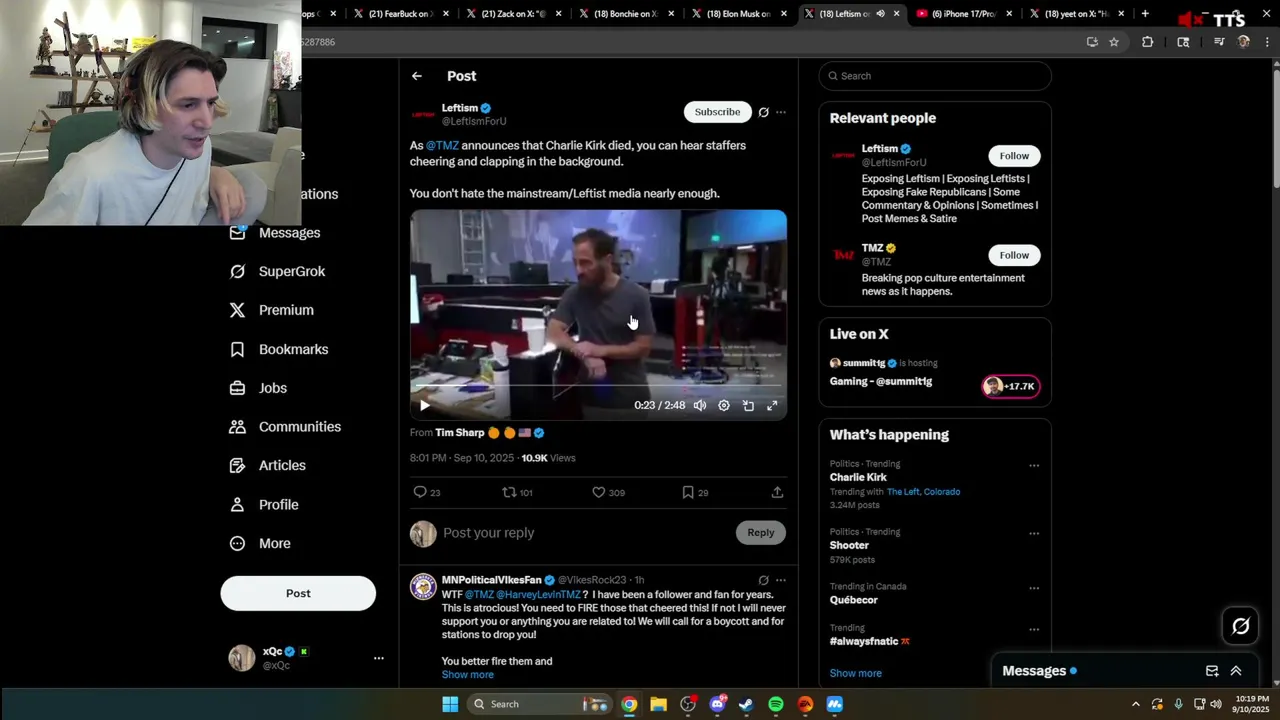Show more trends in What's happening
Viewport: 1280px width, 720px height.
click(855, 673)
